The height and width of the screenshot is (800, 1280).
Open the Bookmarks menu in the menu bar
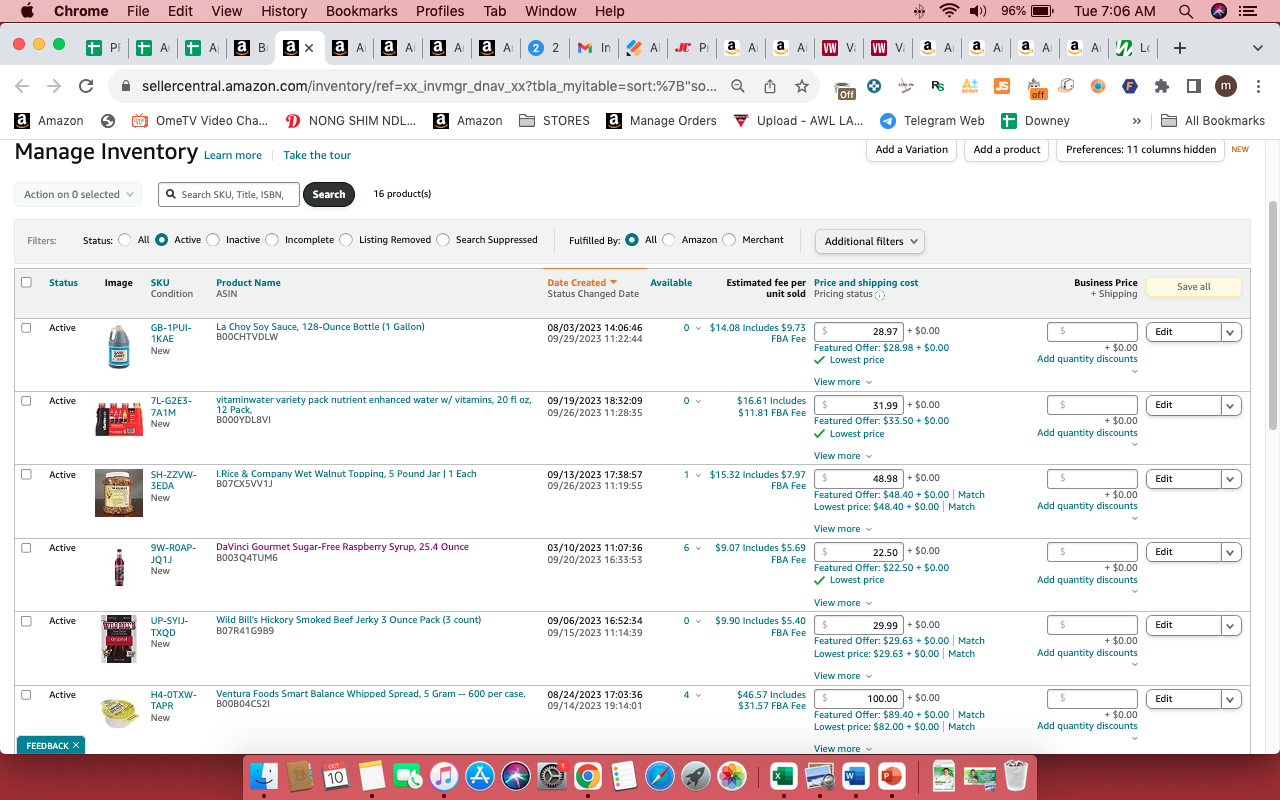point(361,11)
